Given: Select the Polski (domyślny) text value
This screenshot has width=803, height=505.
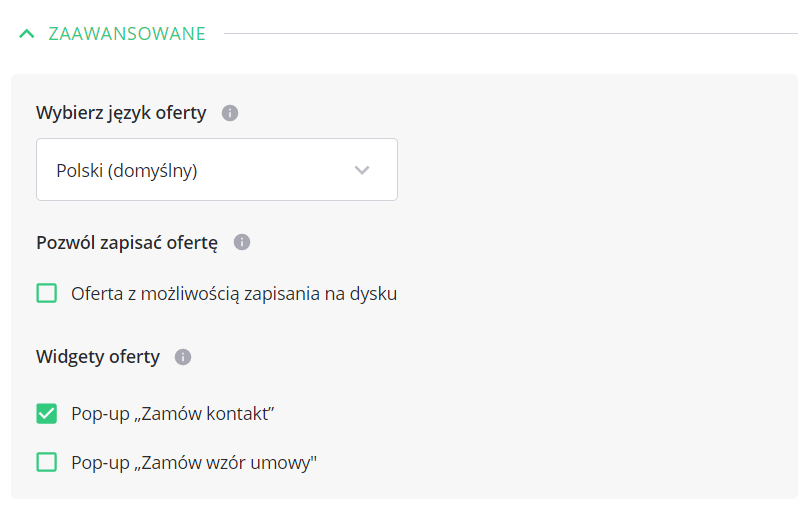Looking at the screenshot, I should 127,171.
